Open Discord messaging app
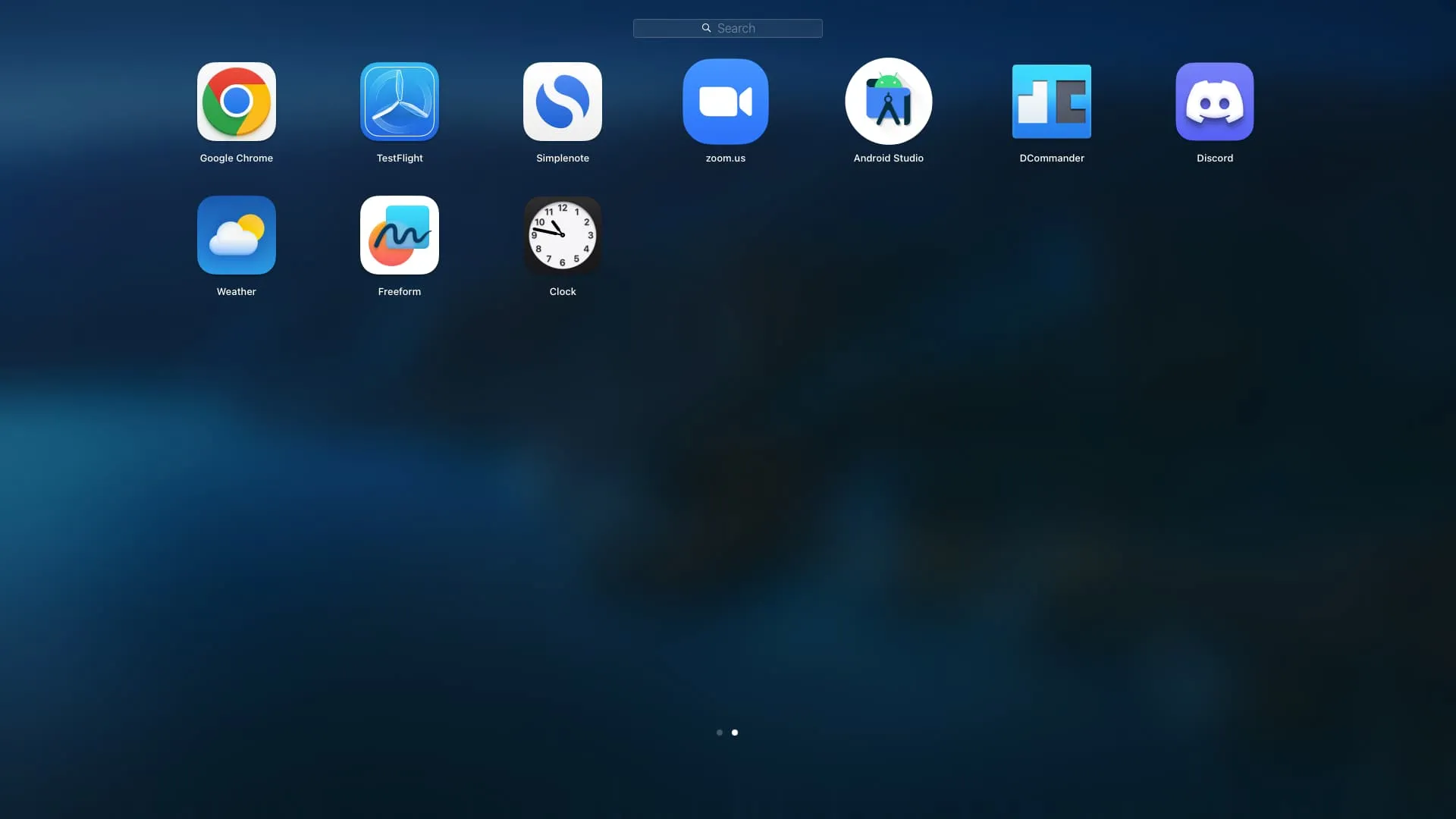The image size is (1456, 819). (x=1214, y=100)
